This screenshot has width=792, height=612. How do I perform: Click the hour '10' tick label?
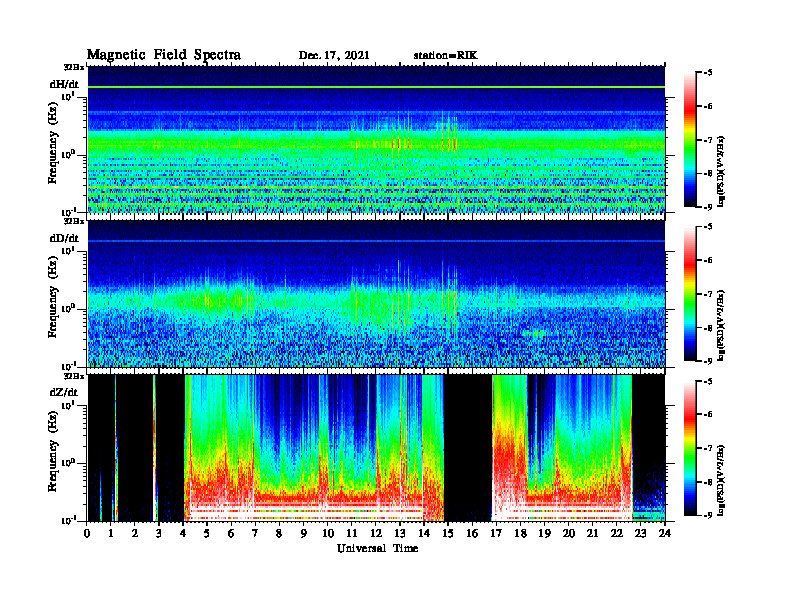pyautogui.click(x=328, y=533)
